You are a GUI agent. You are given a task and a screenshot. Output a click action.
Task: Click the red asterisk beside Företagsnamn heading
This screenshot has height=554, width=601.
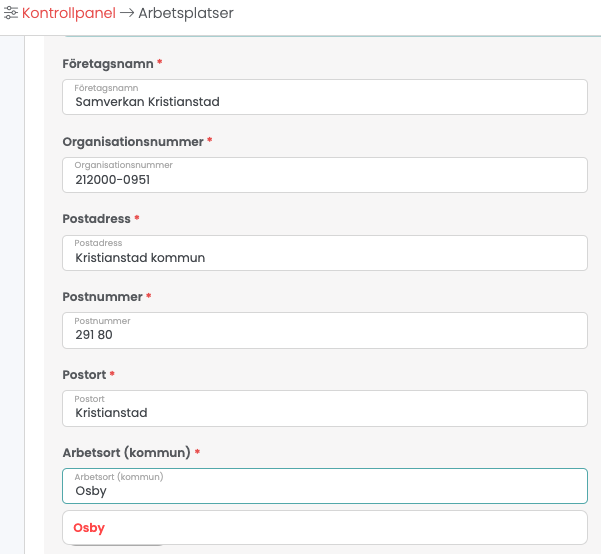(x=160, y=62)
